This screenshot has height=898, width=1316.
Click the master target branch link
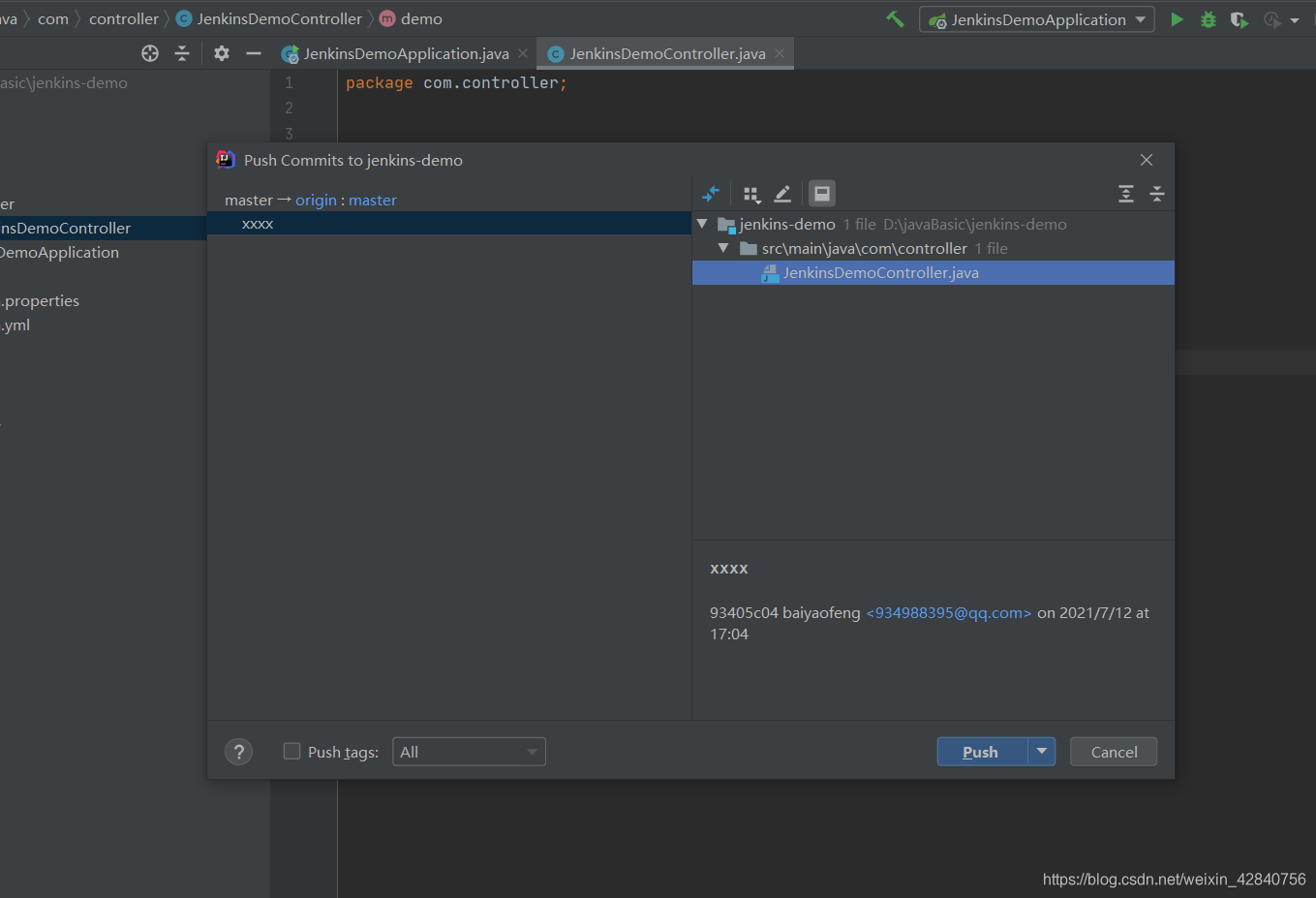click(373, 200)
